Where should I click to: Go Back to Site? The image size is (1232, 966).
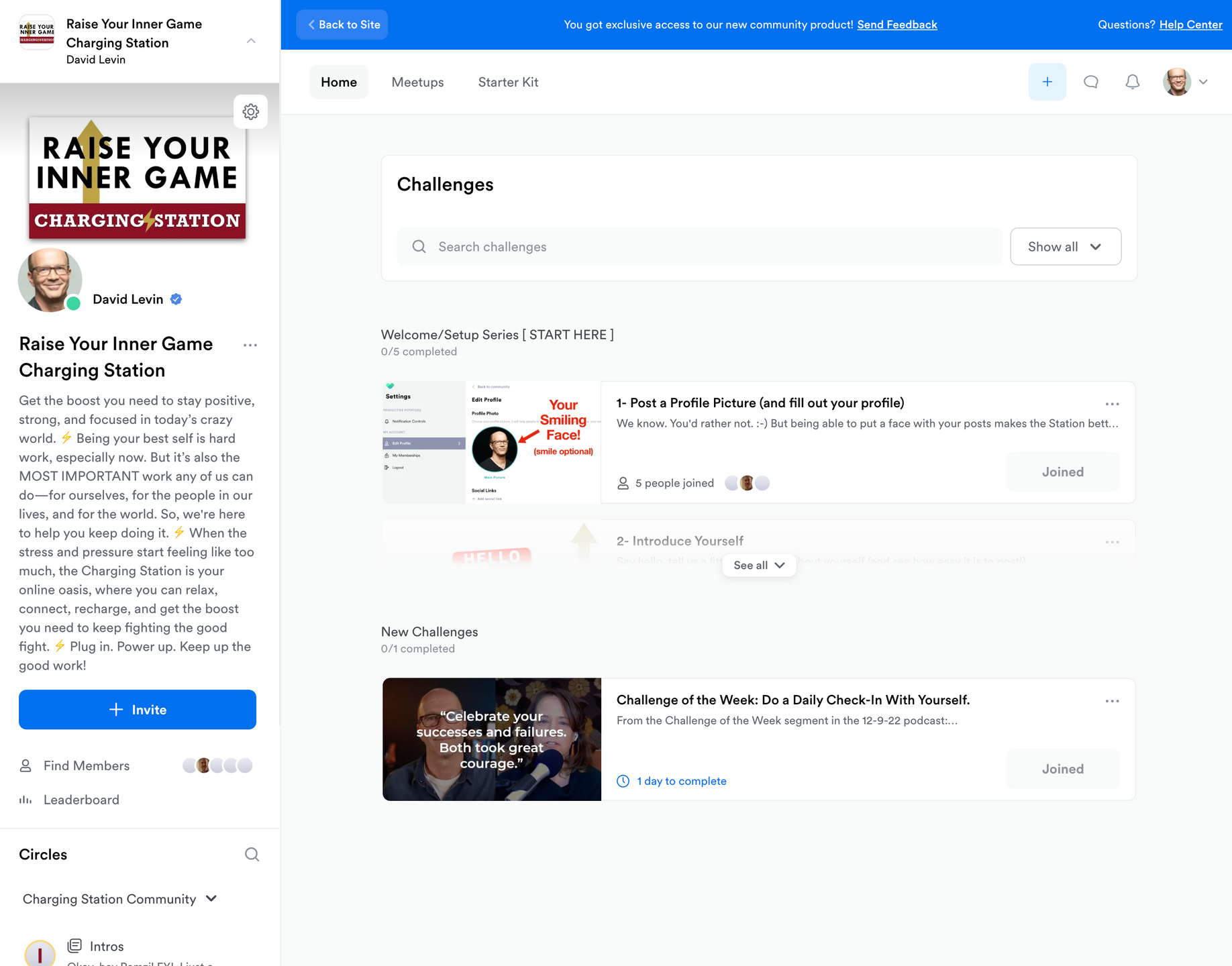point(342,24)
